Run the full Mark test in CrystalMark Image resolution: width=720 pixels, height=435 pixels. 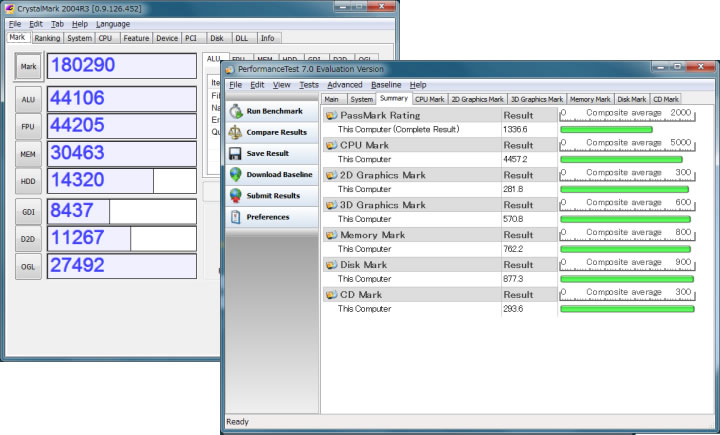[28, 67]
